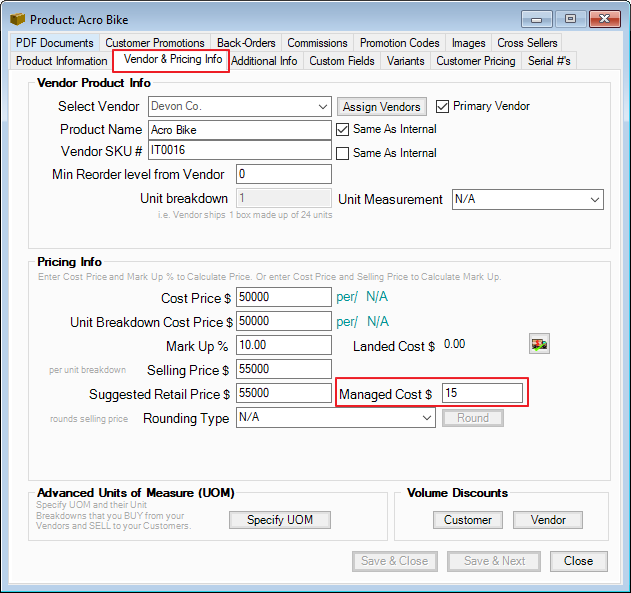Switch to the Customer Pricing tab
The image size is (631, 593).
[x=476, y=61]
